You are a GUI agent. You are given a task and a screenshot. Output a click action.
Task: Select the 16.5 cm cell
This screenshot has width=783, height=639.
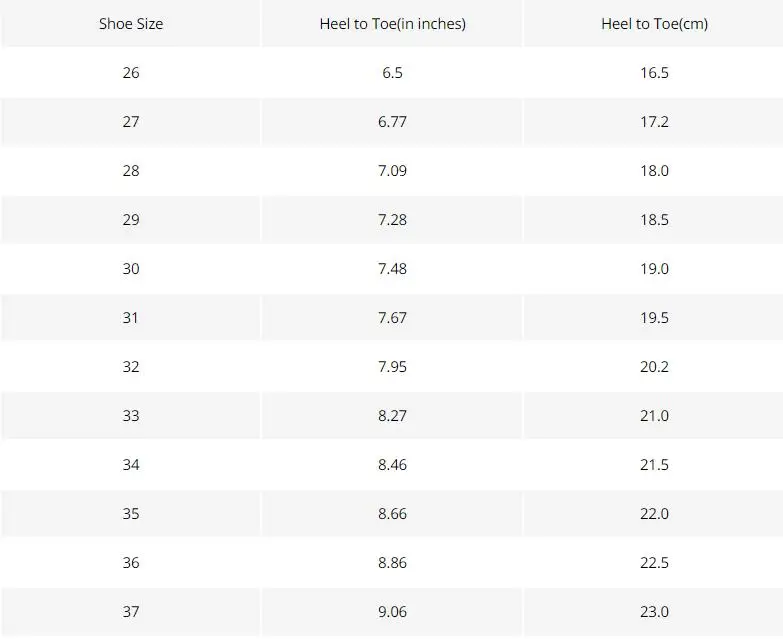click(654, 72)
